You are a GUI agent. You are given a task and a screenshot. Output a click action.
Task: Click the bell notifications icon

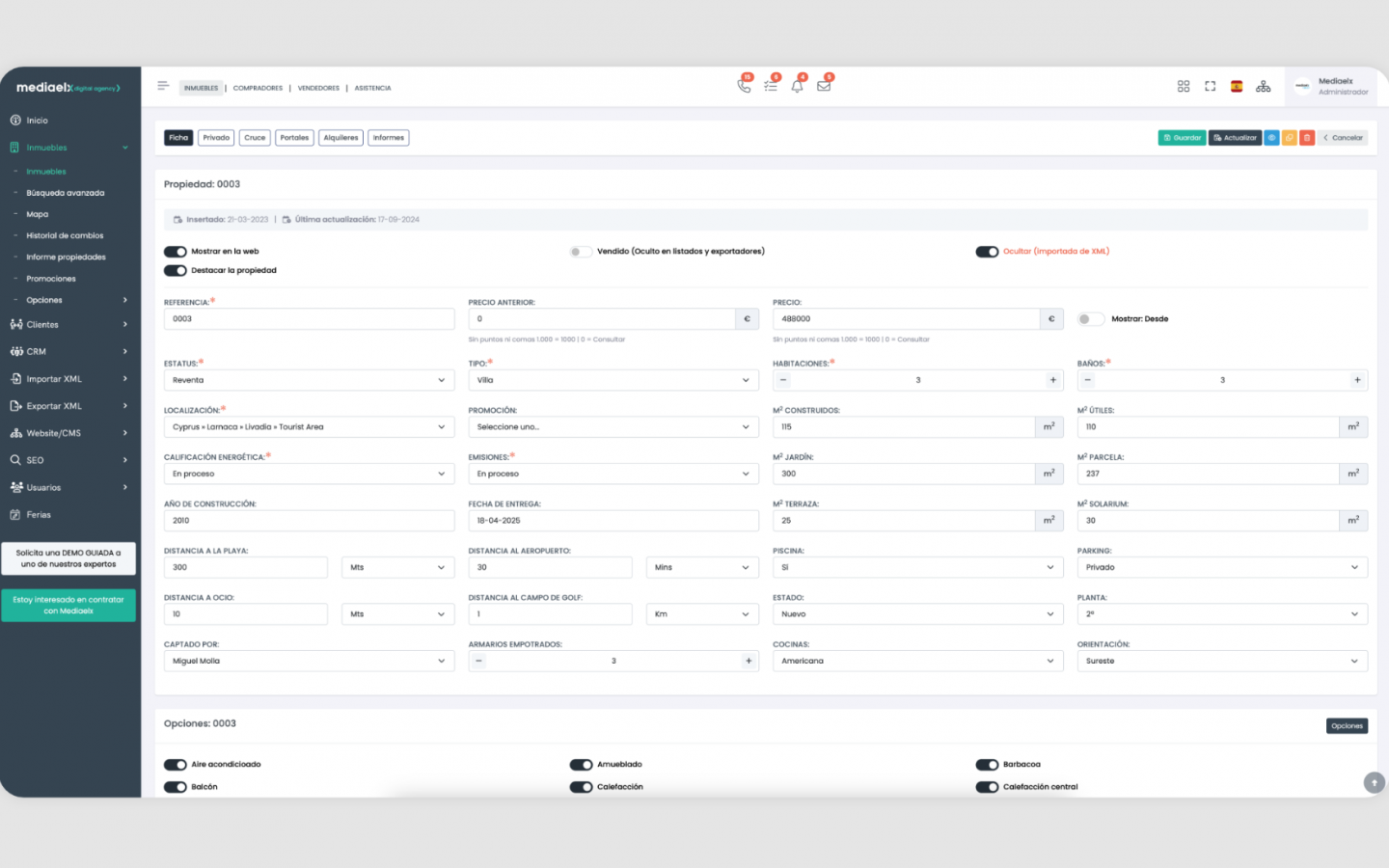coord(797,86)
